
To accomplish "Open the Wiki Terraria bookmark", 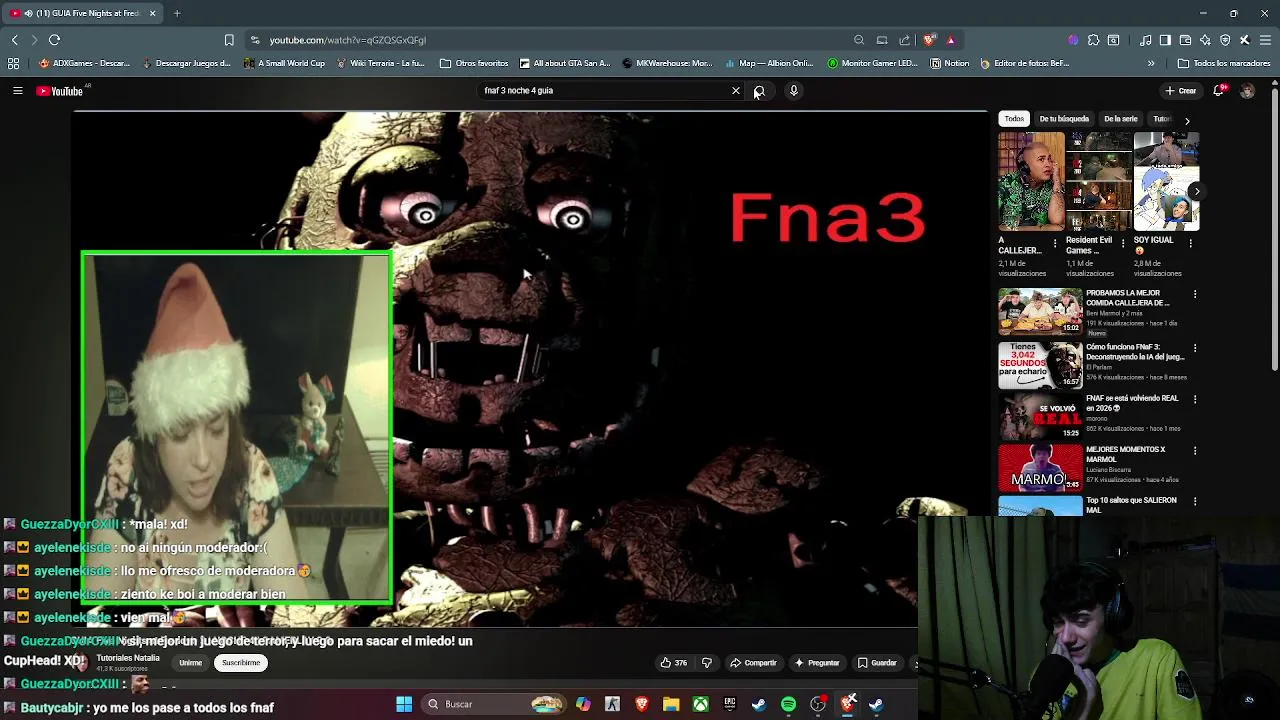I will click(x=380, y=63).
